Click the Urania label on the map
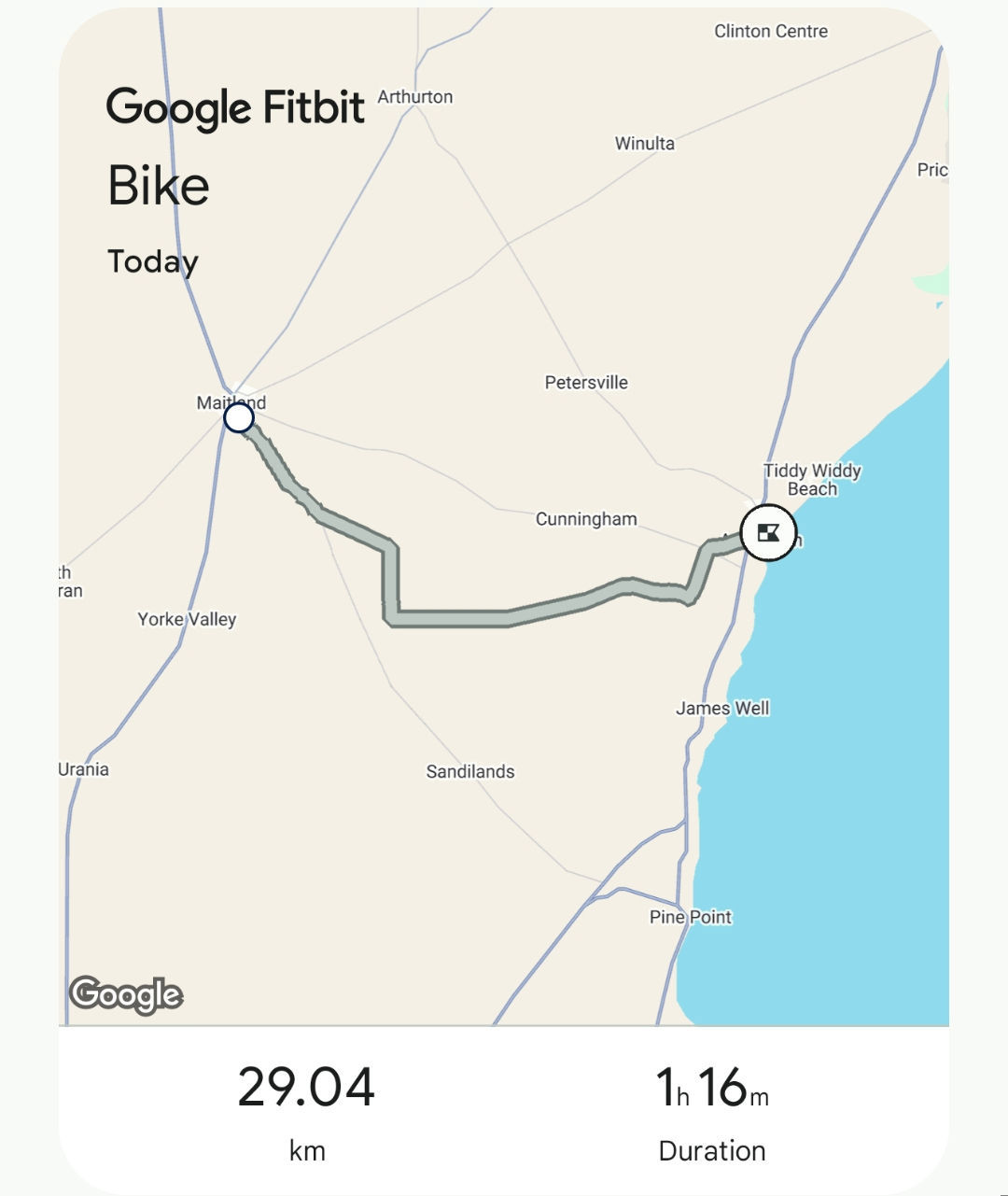The image size is (1008, 1196). [x=84, y=769]
